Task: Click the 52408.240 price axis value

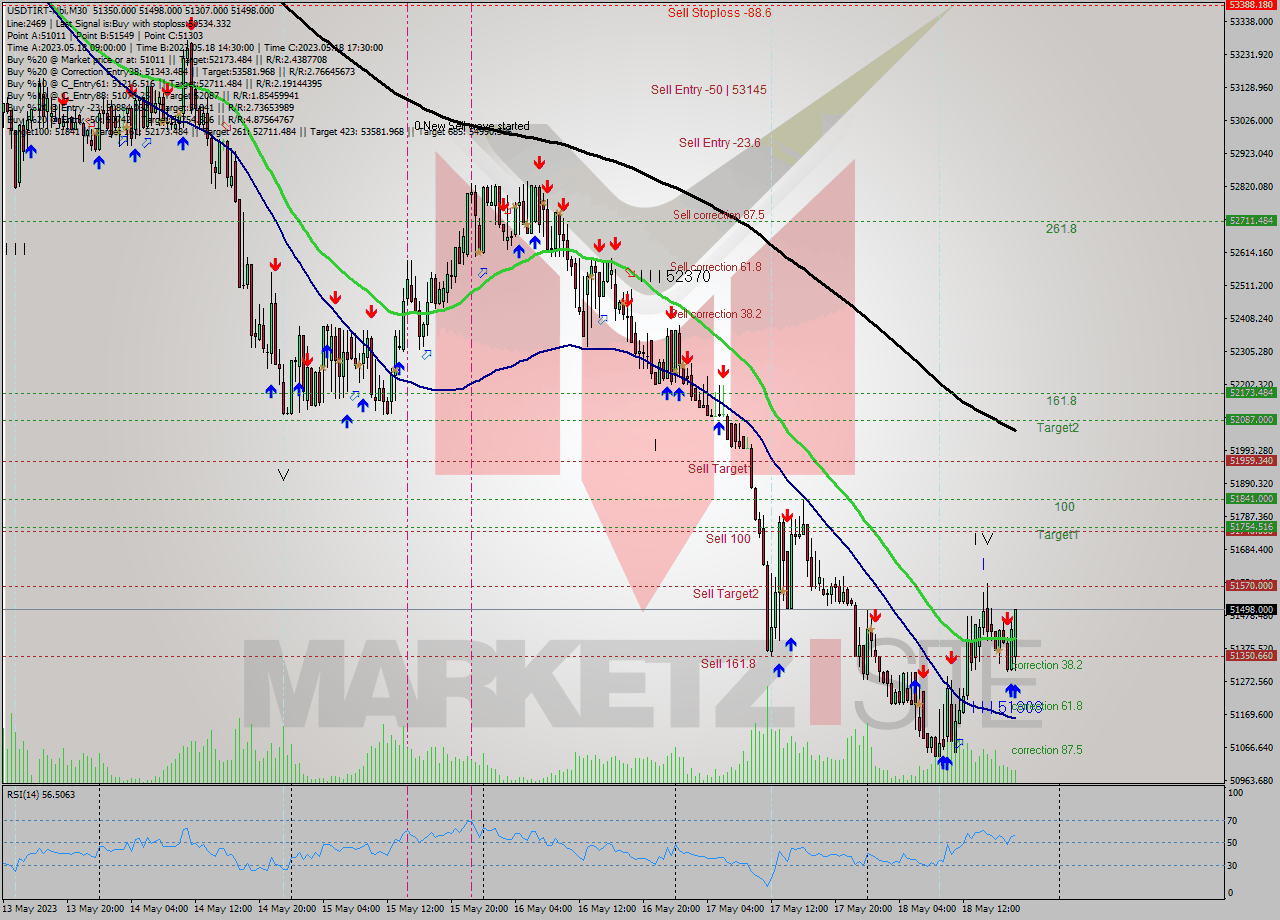Action: [x=1251, y=319]
